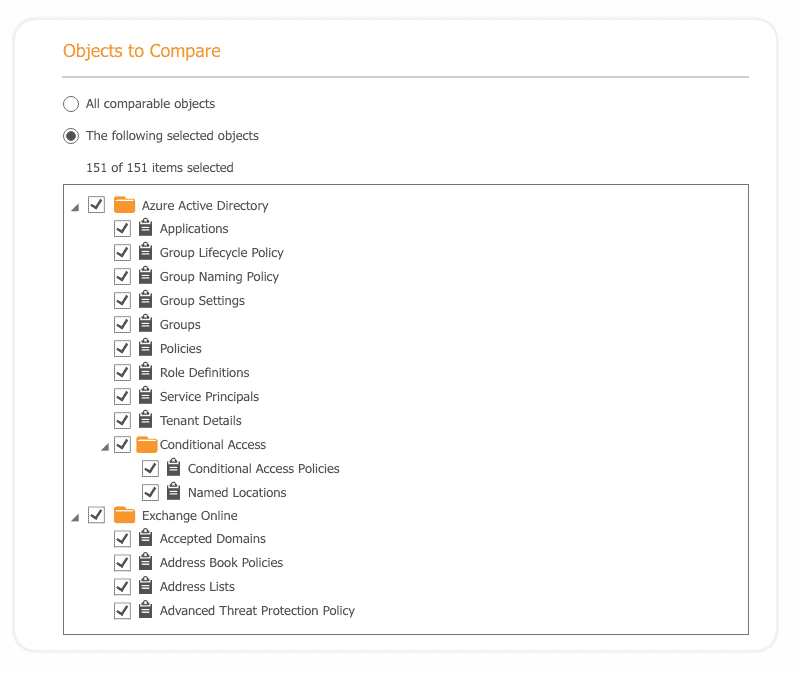Click the Conditional Access folder icon

tap(147, 444)
